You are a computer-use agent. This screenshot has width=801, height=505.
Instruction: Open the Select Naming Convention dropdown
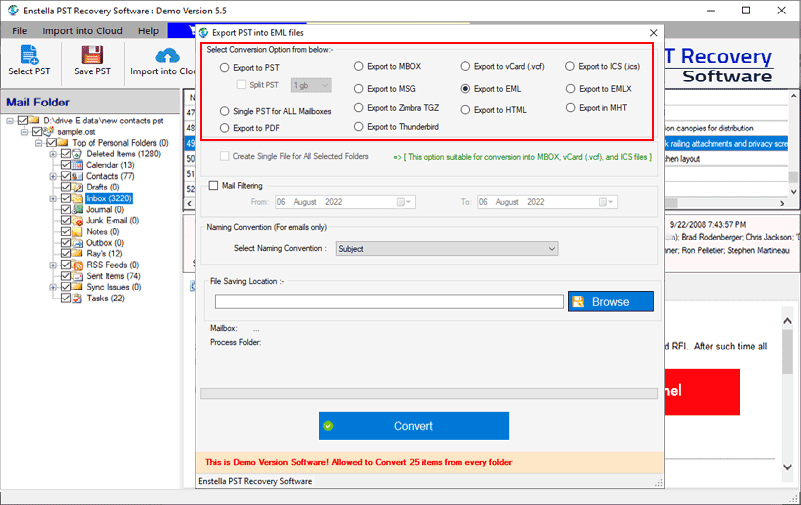coord(446,248)
